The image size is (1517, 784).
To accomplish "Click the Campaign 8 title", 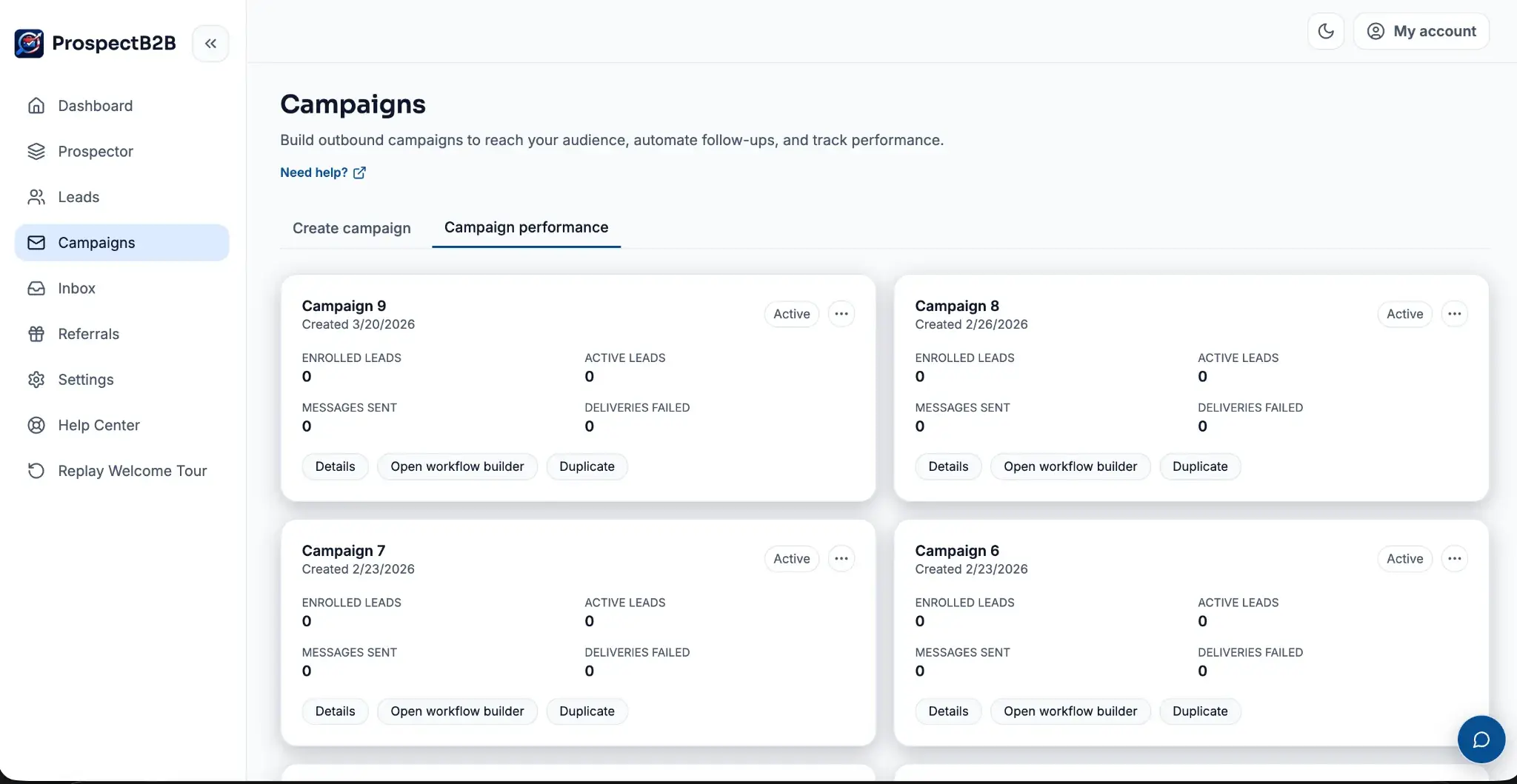I will tap(957, 306).
